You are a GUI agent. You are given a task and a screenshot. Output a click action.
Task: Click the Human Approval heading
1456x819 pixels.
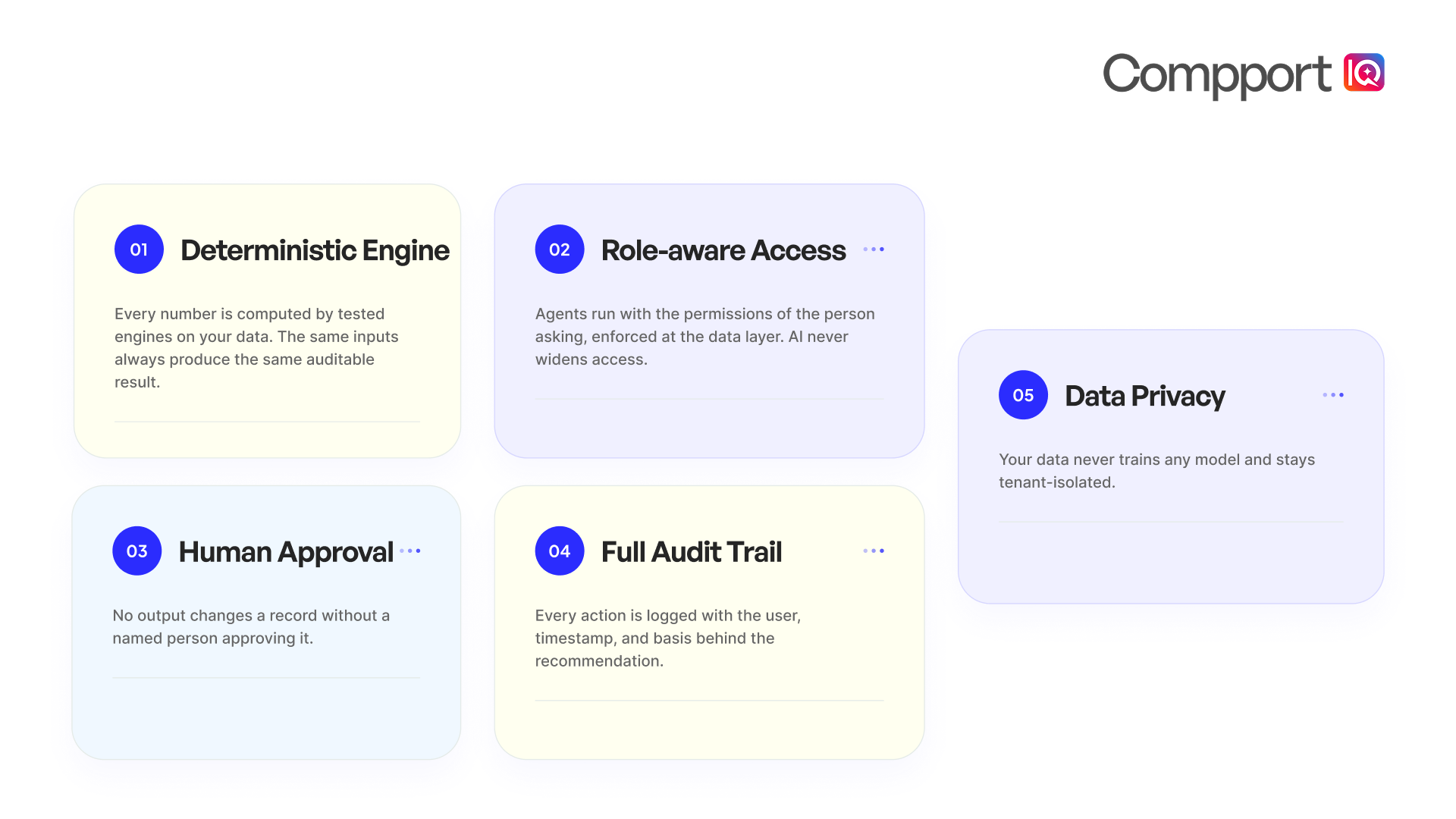(286, 553)
